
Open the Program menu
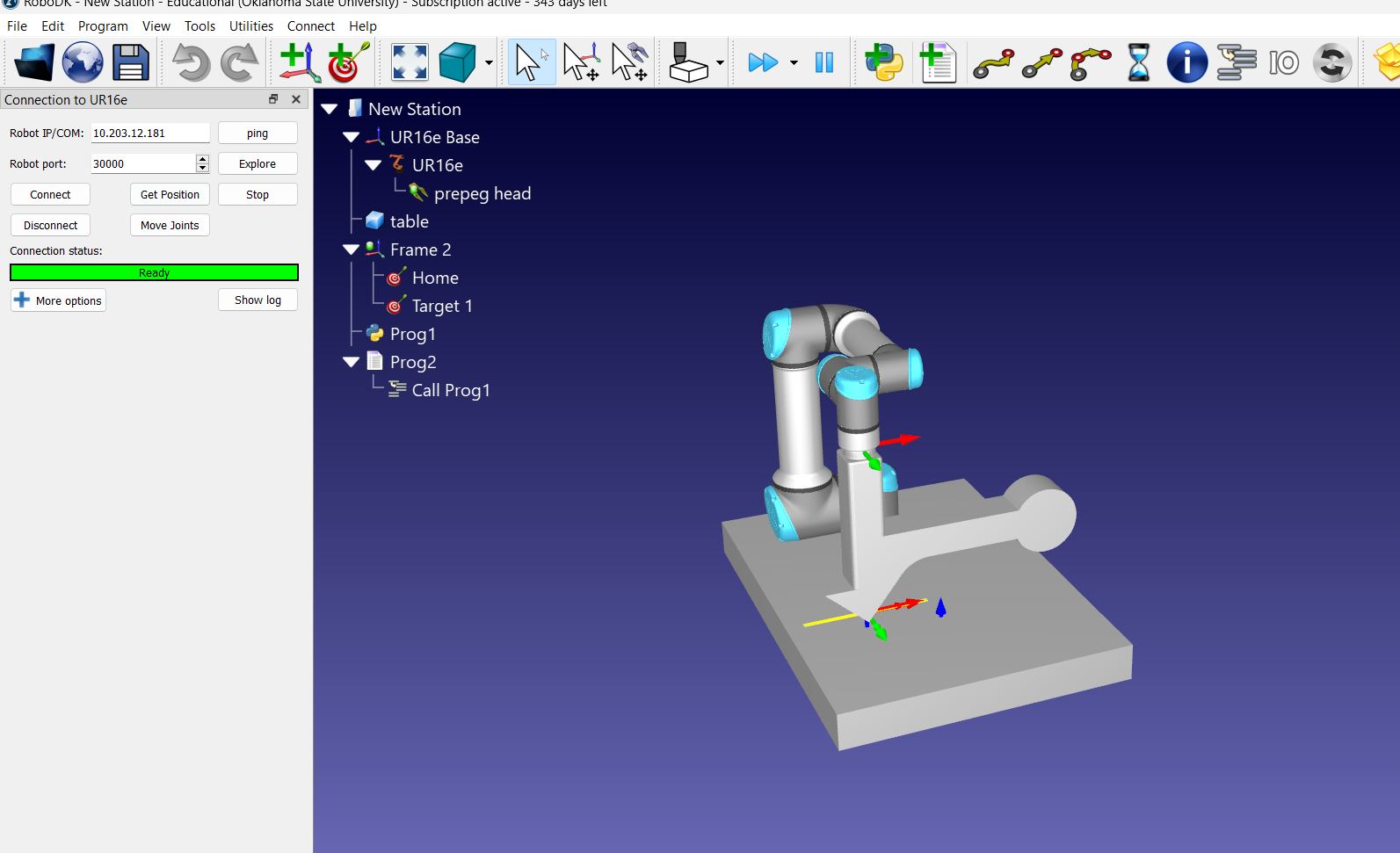103,26
